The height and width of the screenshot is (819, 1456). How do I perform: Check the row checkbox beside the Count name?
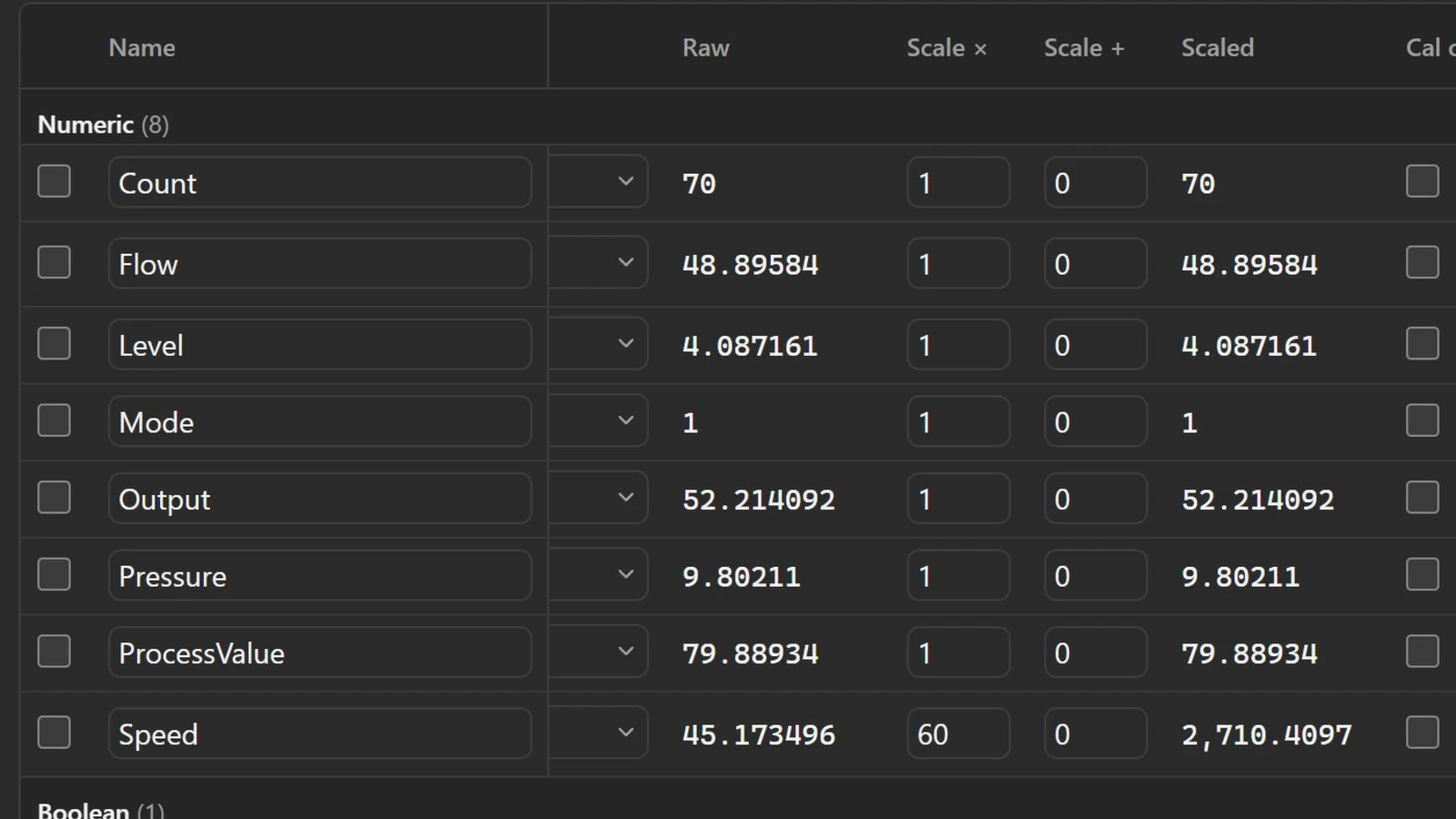tap(54, 181)
